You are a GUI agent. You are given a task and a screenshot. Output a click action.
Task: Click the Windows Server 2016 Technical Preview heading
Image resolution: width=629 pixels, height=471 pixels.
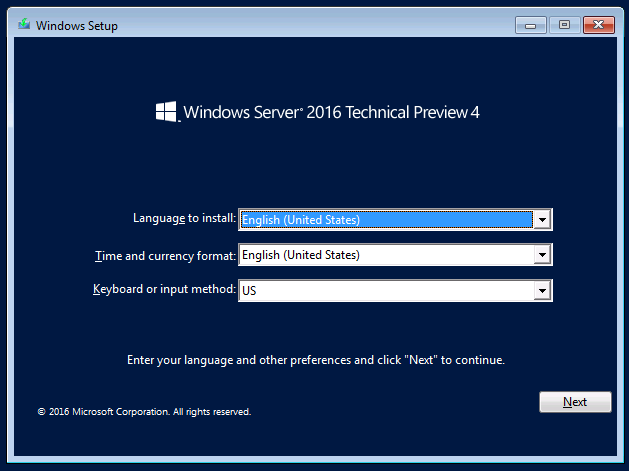pos(331,112)
